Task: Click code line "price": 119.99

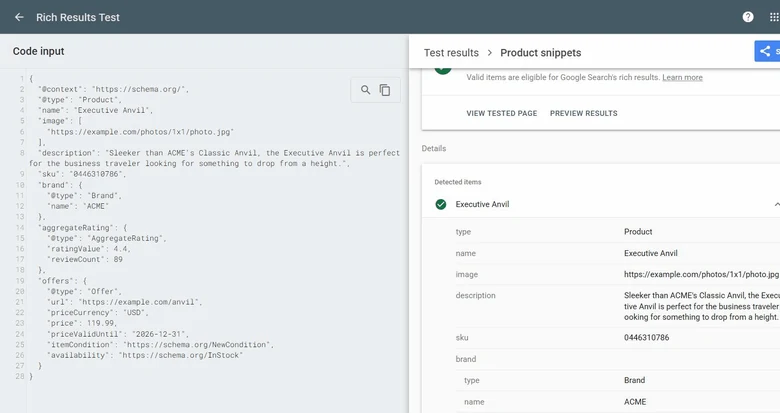Action: click(82, 323)
